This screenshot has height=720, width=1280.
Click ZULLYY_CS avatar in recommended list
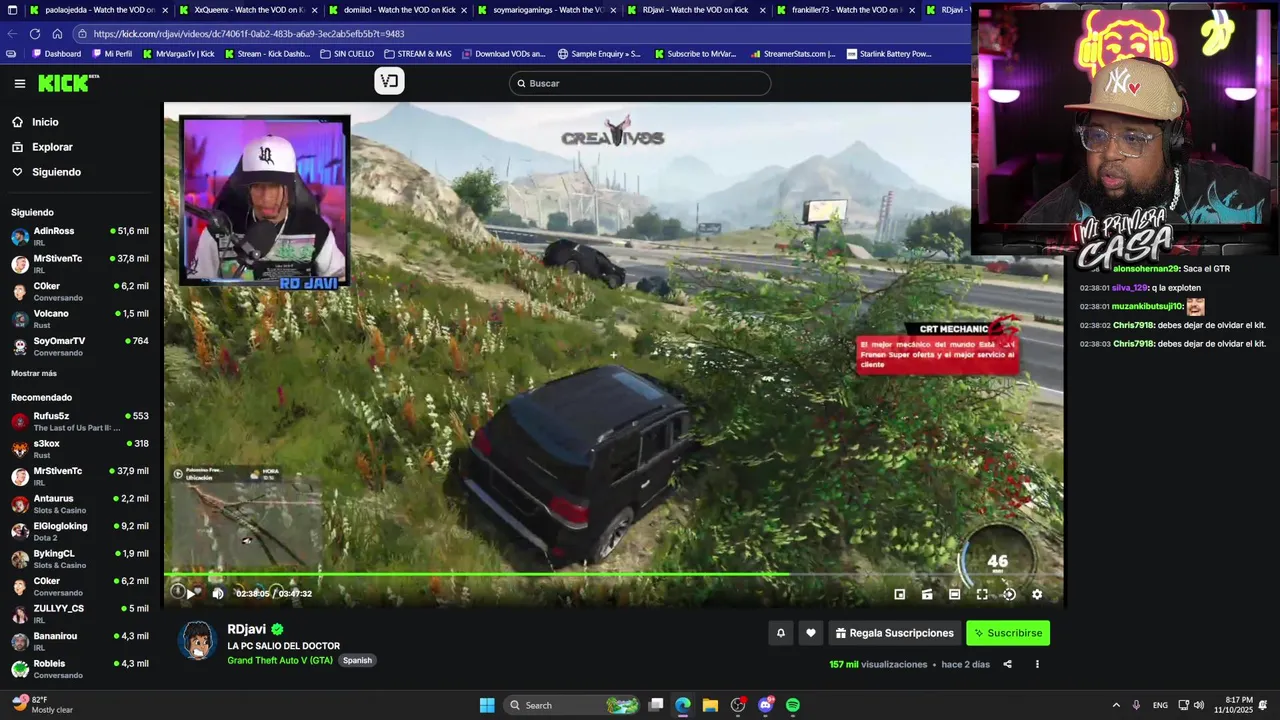pos(20,614)
